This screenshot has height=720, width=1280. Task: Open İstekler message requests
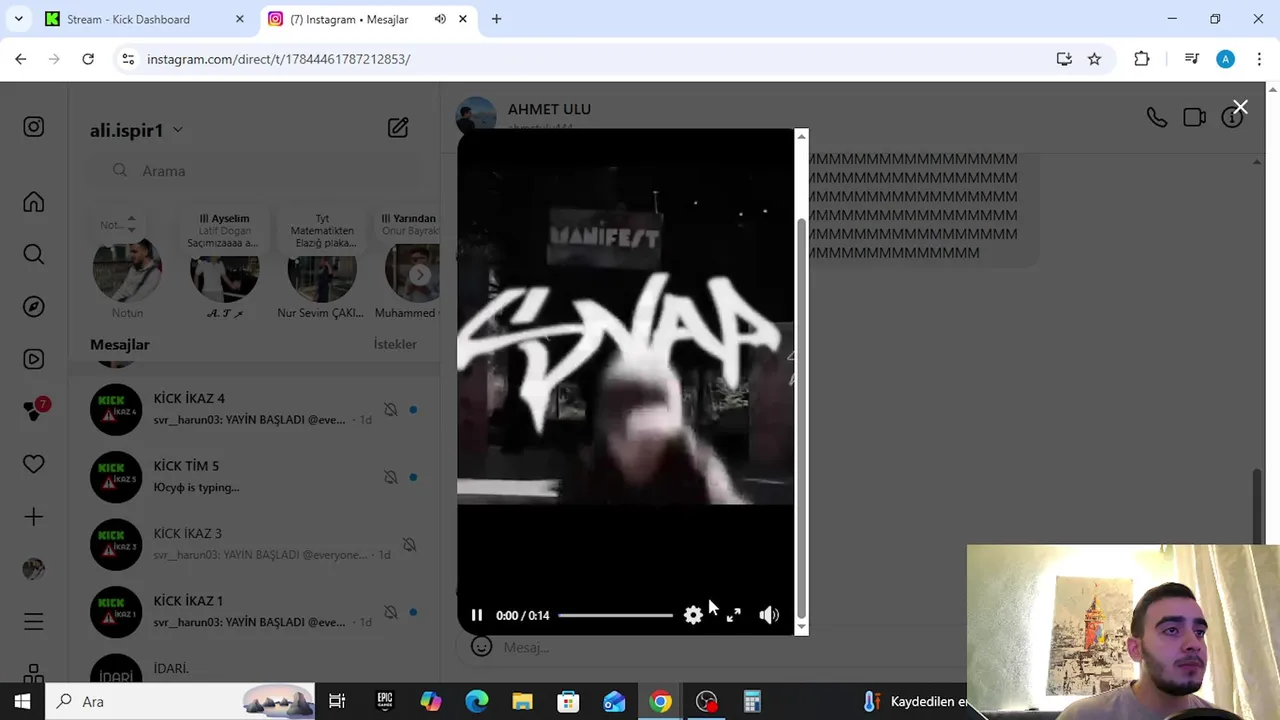[395, 344]
